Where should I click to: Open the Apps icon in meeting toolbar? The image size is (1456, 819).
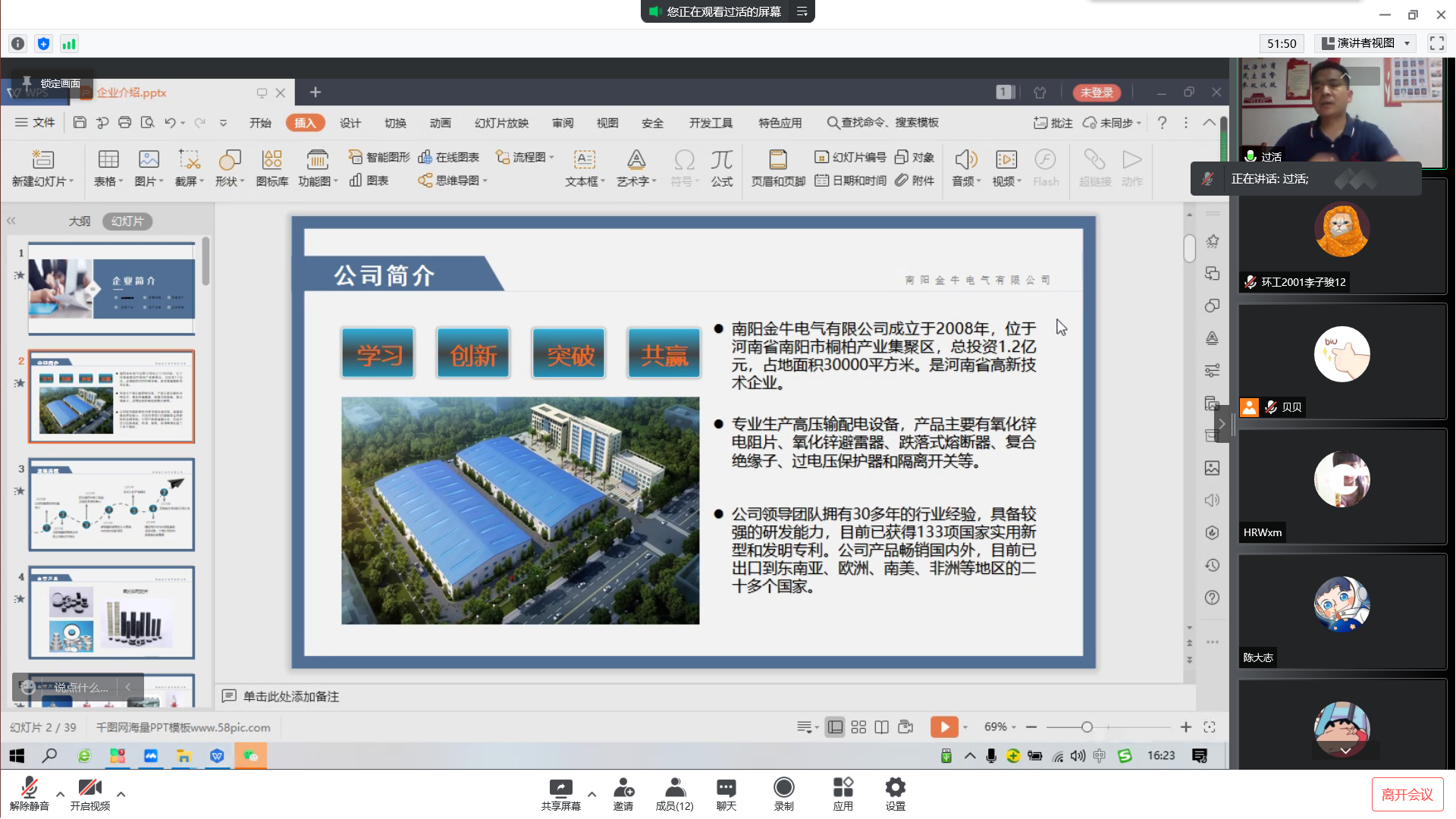click(x=843, y=788)
